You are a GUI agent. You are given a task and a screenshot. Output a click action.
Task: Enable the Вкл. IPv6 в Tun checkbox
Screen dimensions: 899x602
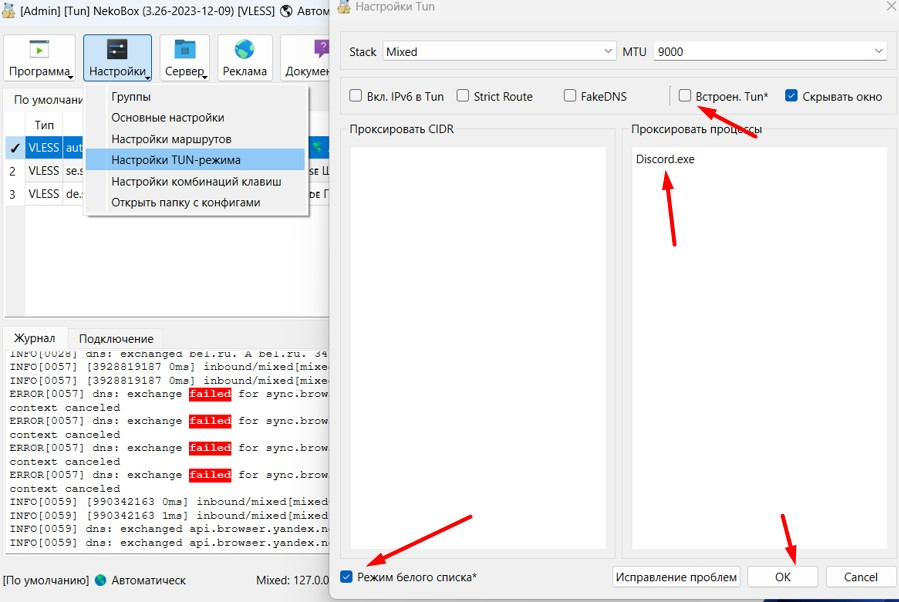click(356, 96)
